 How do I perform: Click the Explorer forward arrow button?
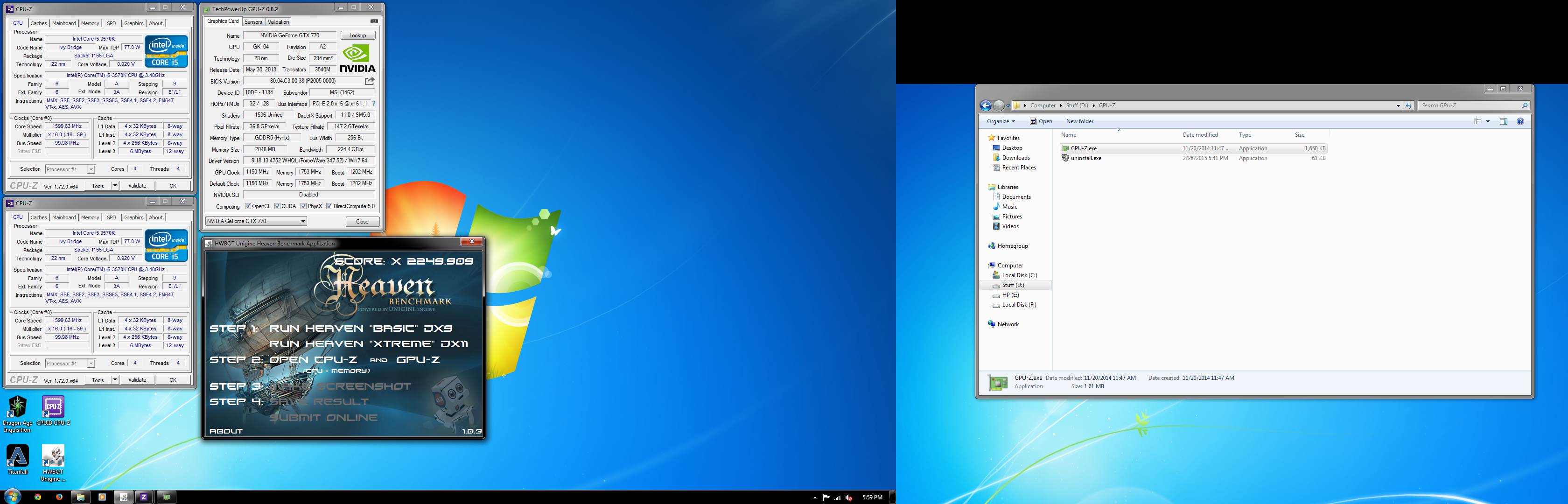[x=998, y=106]
